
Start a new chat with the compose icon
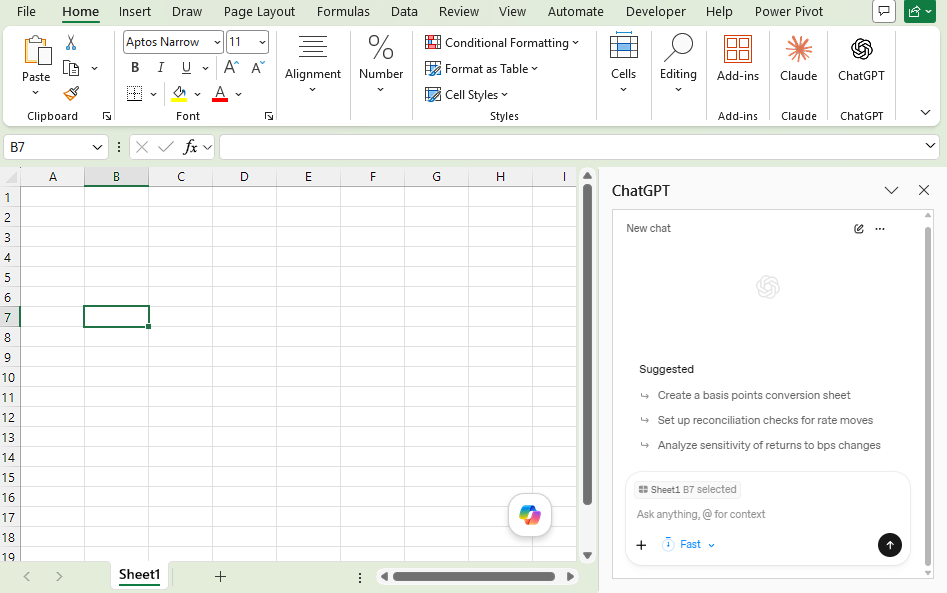click(858, 229)
